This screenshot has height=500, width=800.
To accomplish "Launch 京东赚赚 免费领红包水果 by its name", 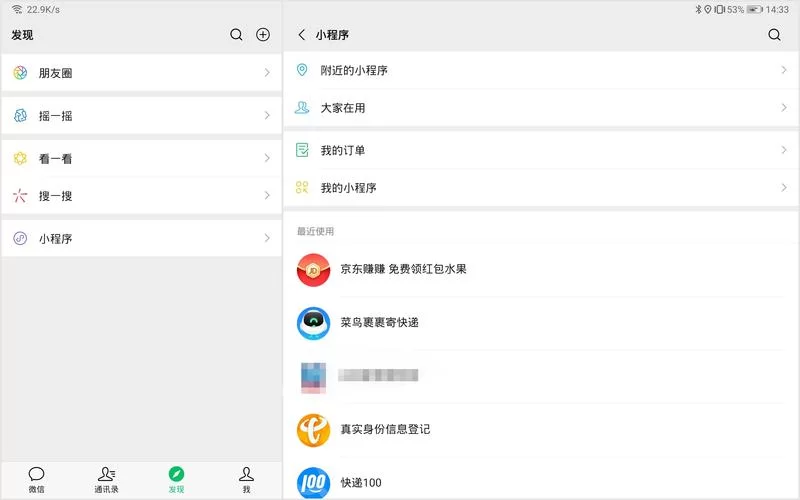I will pyautogui.click(x=404, y=269).
